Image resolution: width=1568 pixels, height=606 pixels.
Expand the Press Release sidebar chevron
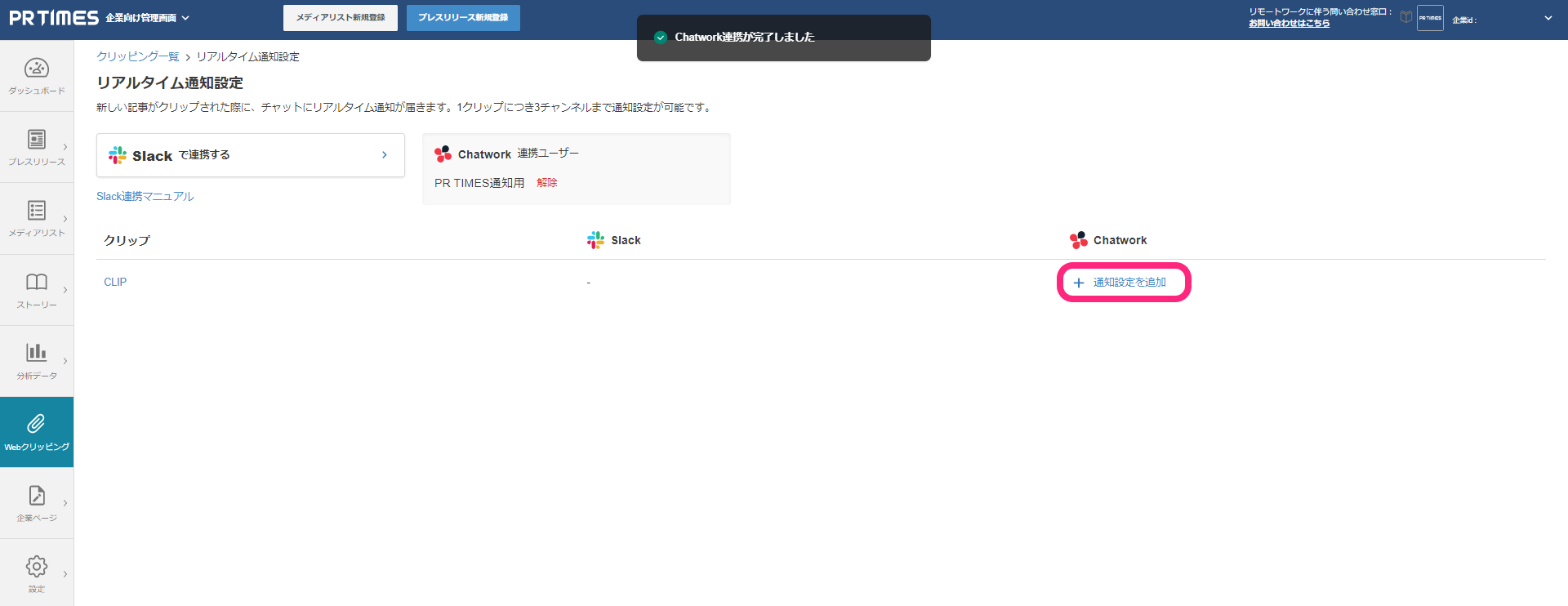65,148
